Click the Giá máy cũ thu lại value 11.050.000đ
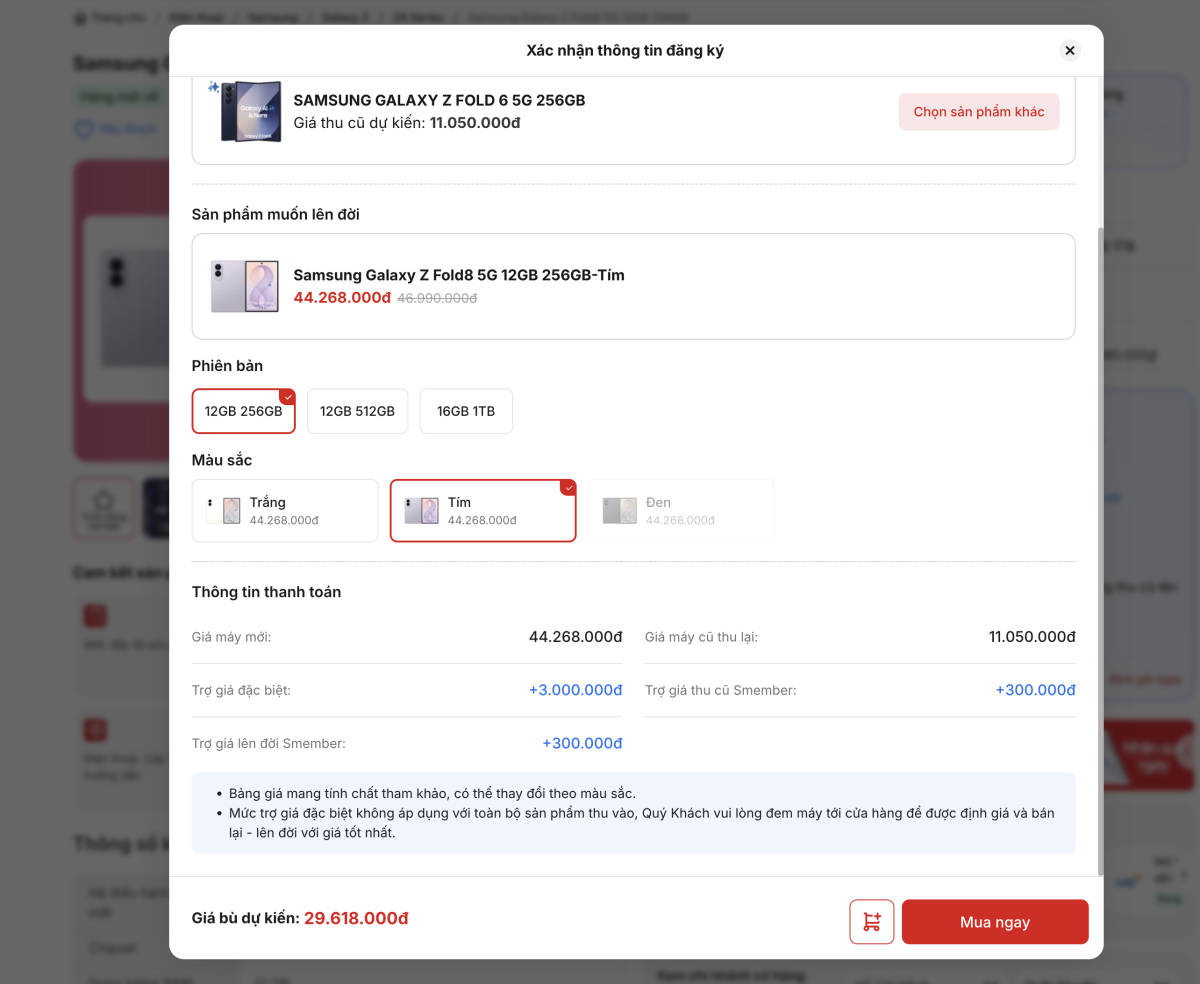Image resolution: width=1200 pixels, height=984 pixels. (1032, 637)
